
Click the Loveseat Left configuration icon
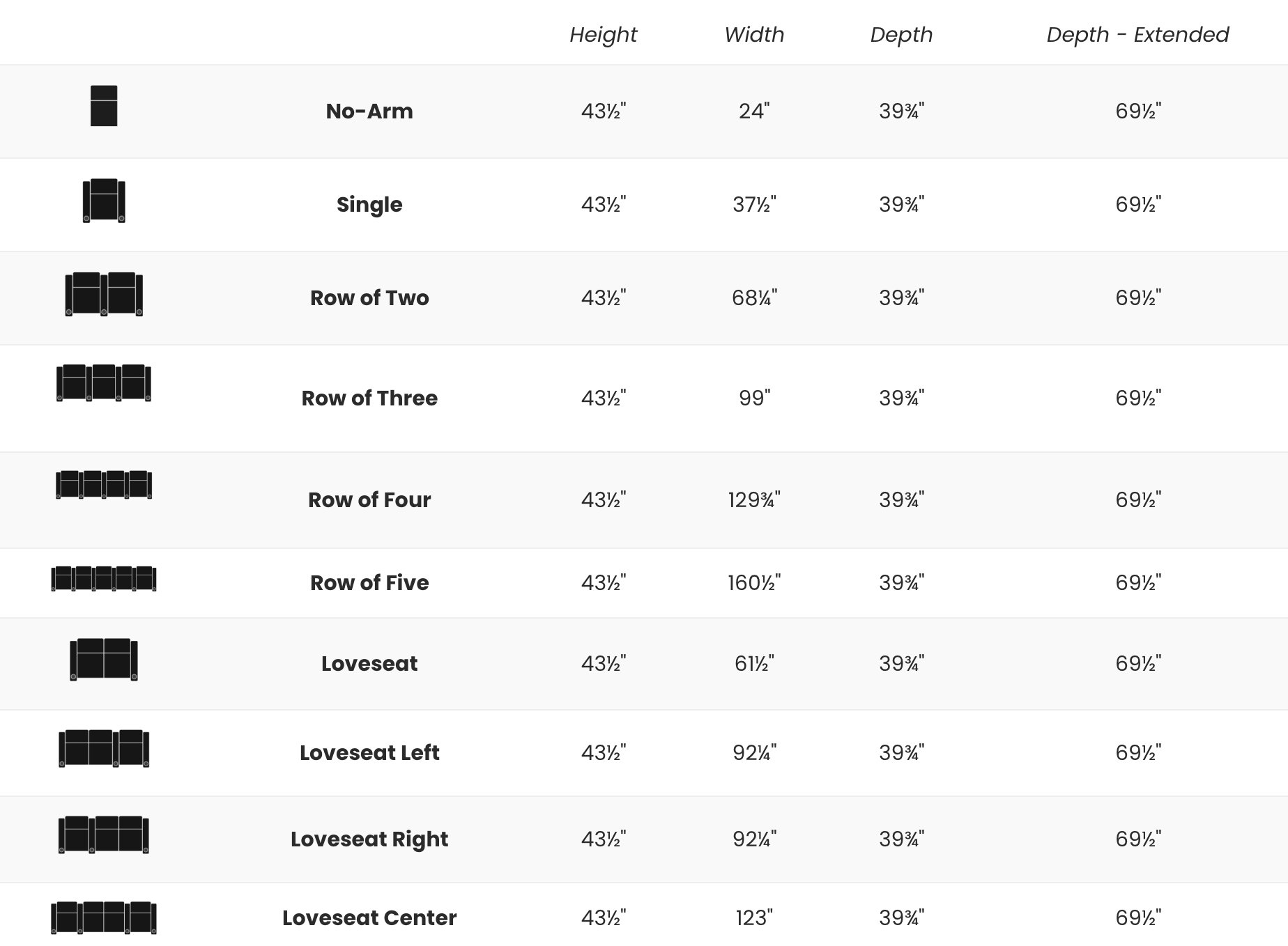coord(104,748)
